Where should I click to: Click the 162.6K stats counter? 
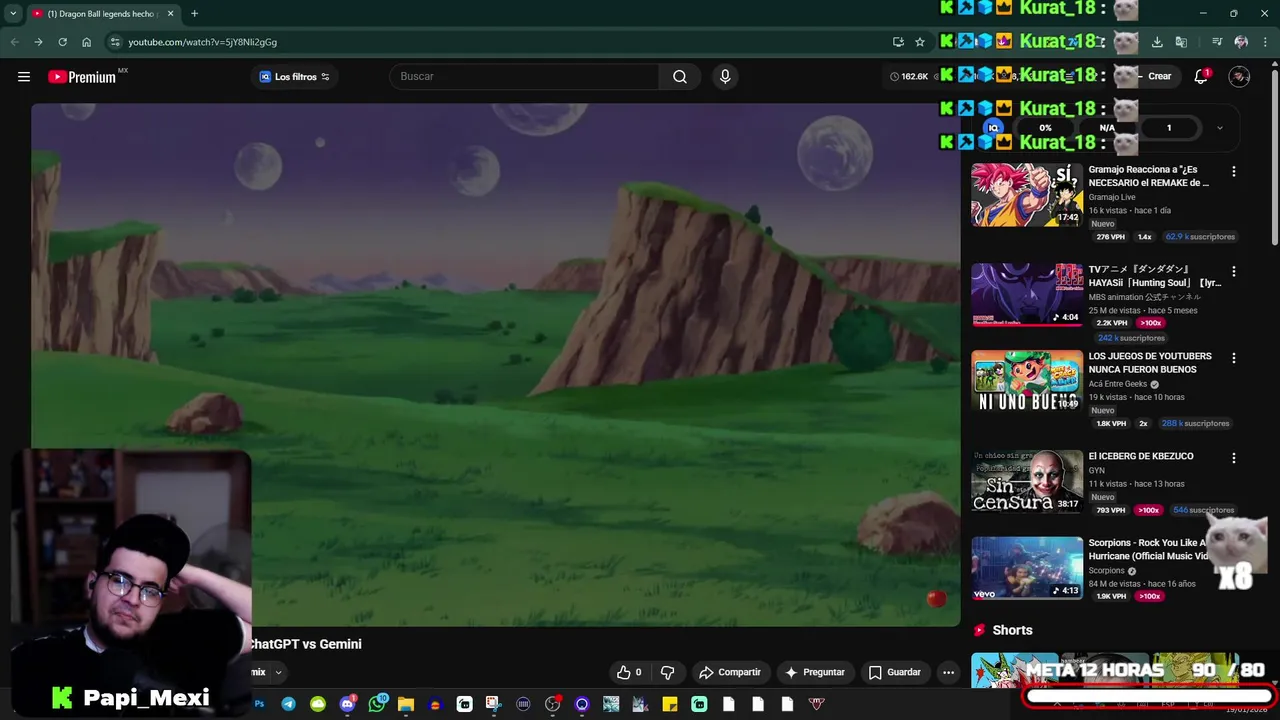[x=909, y=77]
